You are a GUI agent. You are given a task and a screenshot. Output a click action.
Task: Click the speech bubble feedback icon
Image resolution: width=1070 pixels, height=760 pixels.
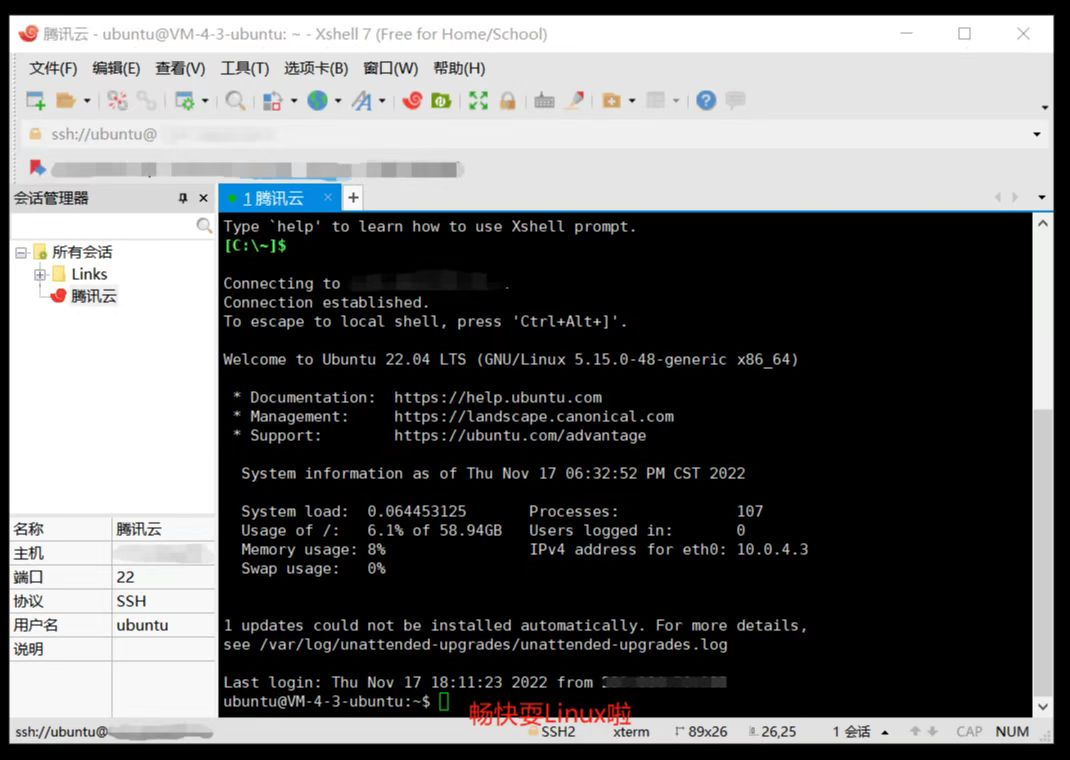pyautogui.click(x=735, y=101)
